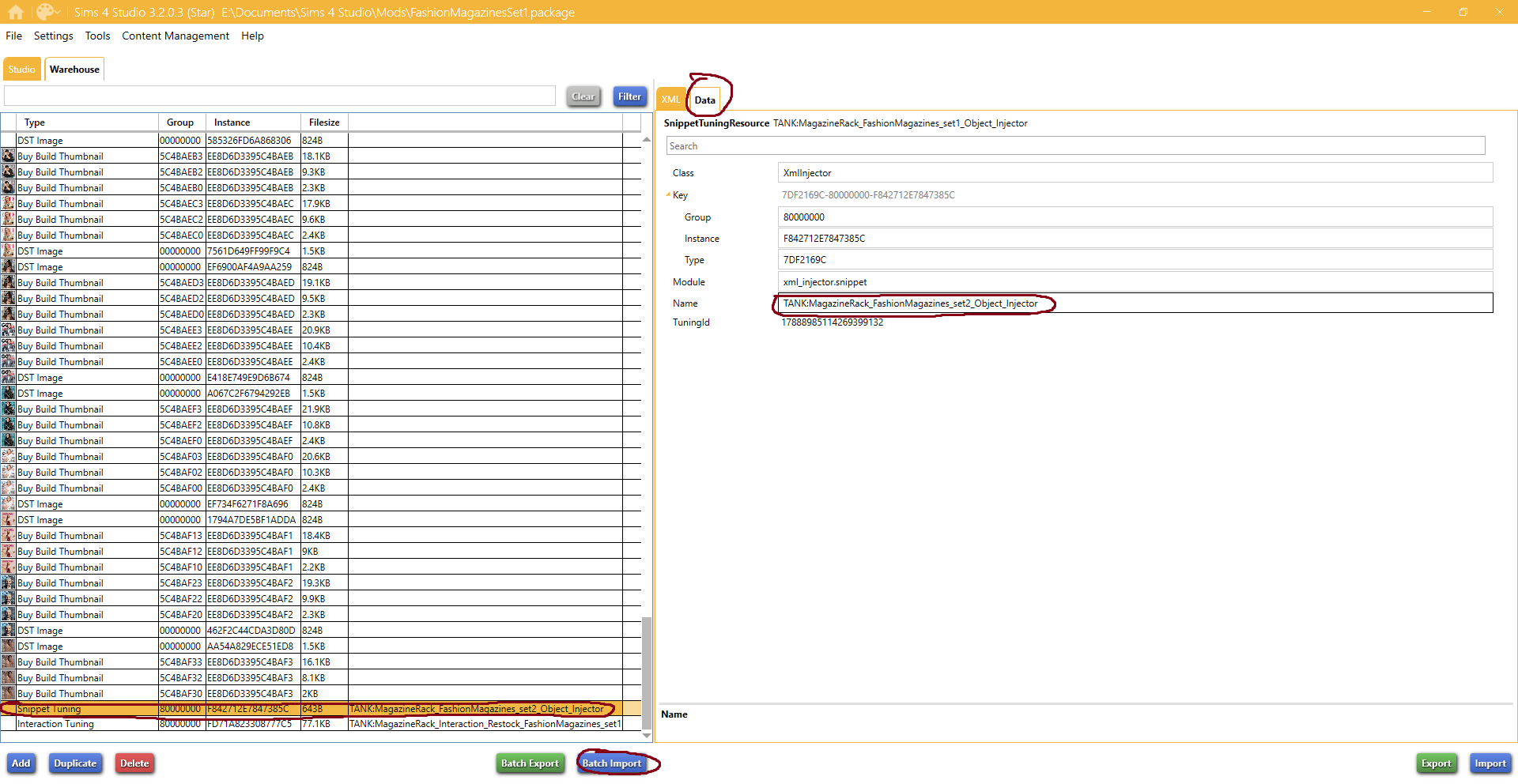Viewport: 1518px width, 784px height.
Task: Open the File menu
Action: [14, 36]
